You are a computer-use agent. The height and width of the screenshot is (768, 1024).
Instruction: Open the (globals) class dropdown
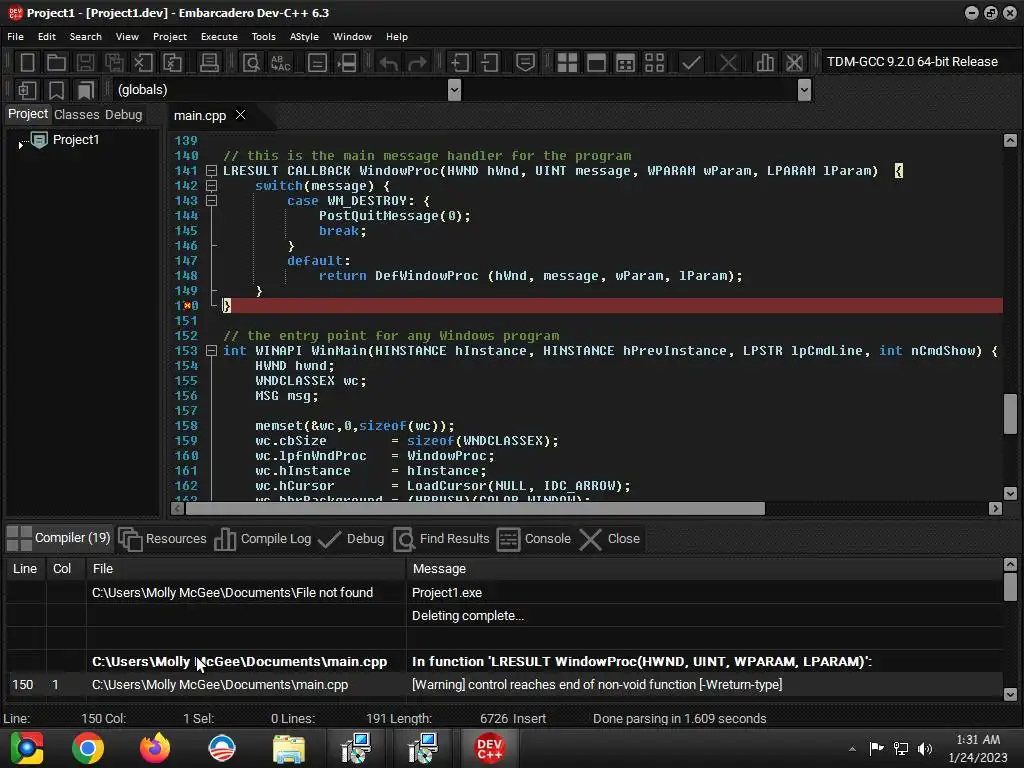click(455, 89)
